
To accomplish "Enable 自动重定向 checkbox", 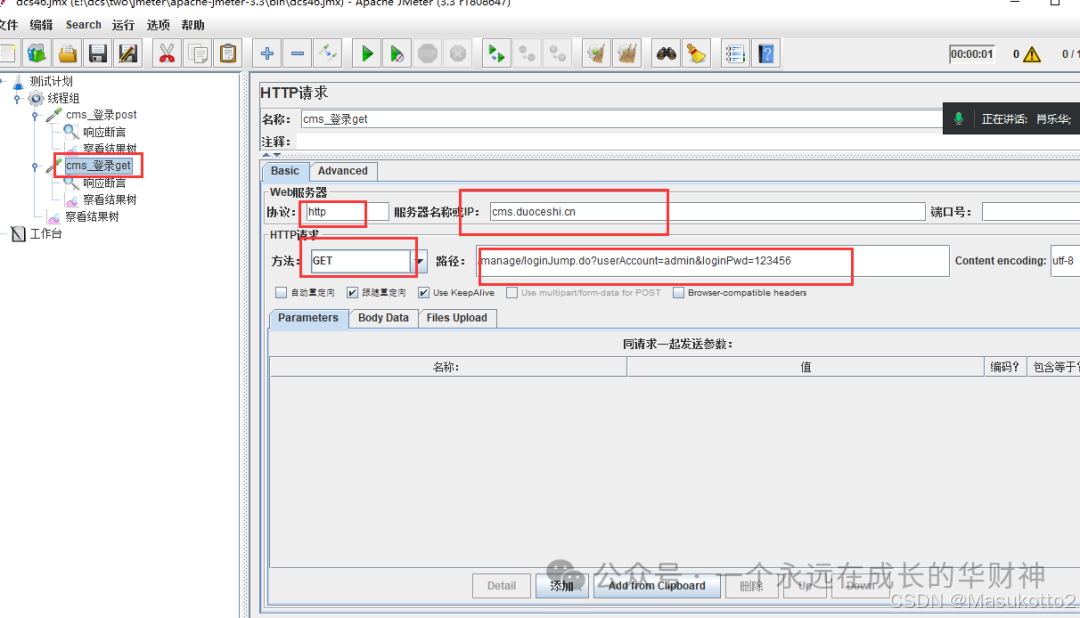I will click(x=281, y=293).
